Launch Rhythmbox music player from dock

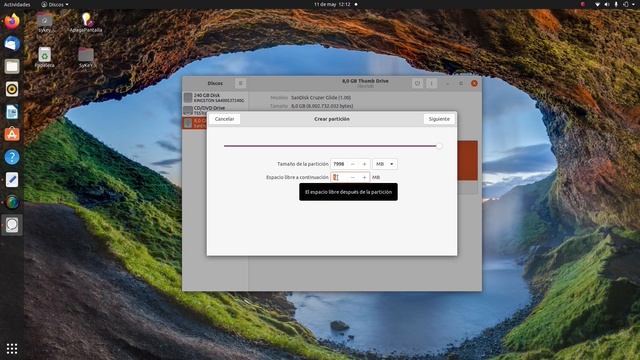tap(12, 89)
